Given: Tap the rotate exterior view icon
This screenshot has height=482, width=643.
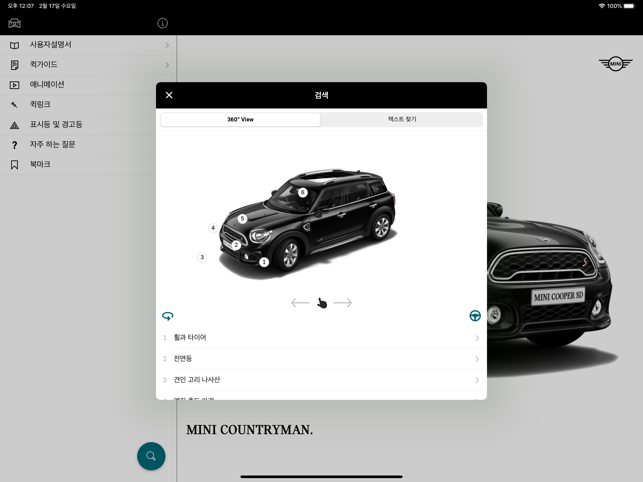Looking at the screenshot, I should coord(168,315).
